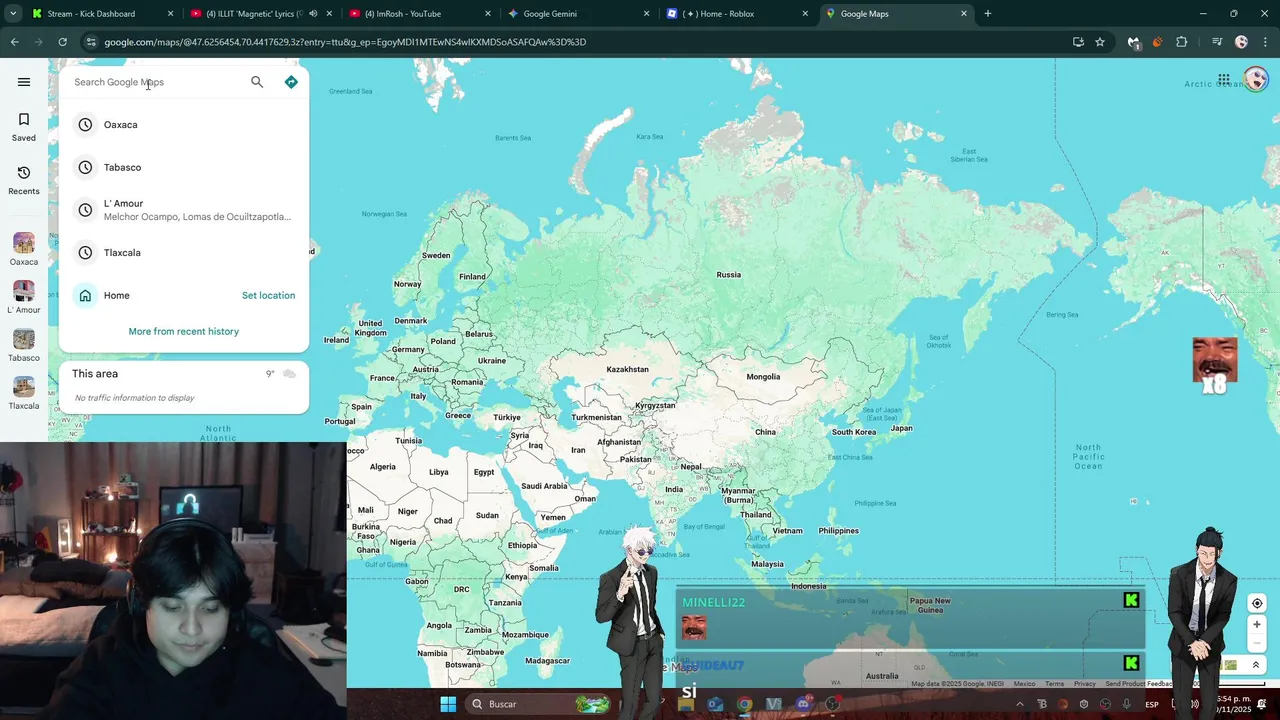The height and width of the screenshot is (720, 1280).
Task: Open a new browser tab
Action: (x=988, y=14)
